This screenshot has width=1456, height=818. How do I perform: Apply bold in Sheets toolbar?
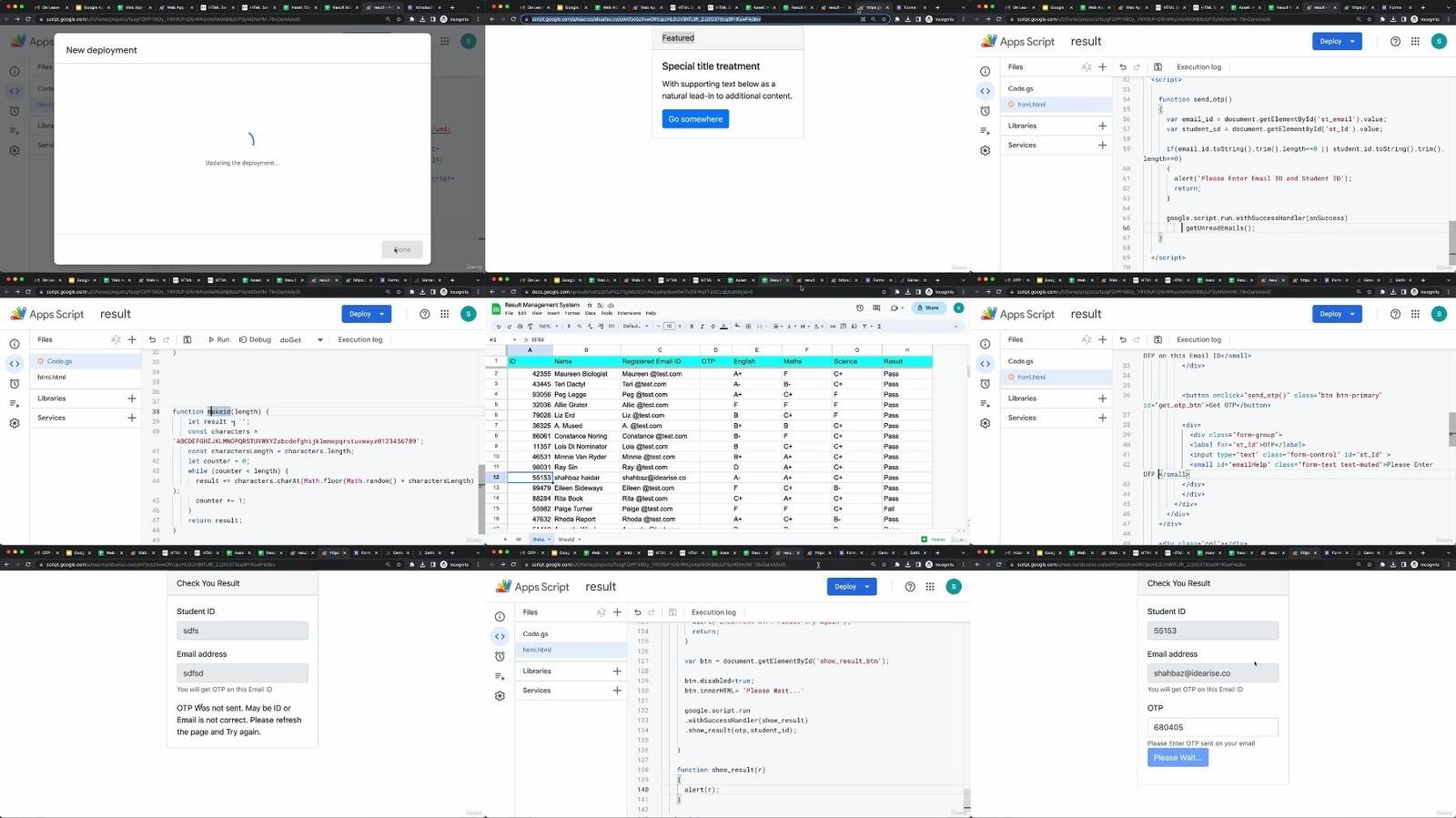(x=692, y=326)
